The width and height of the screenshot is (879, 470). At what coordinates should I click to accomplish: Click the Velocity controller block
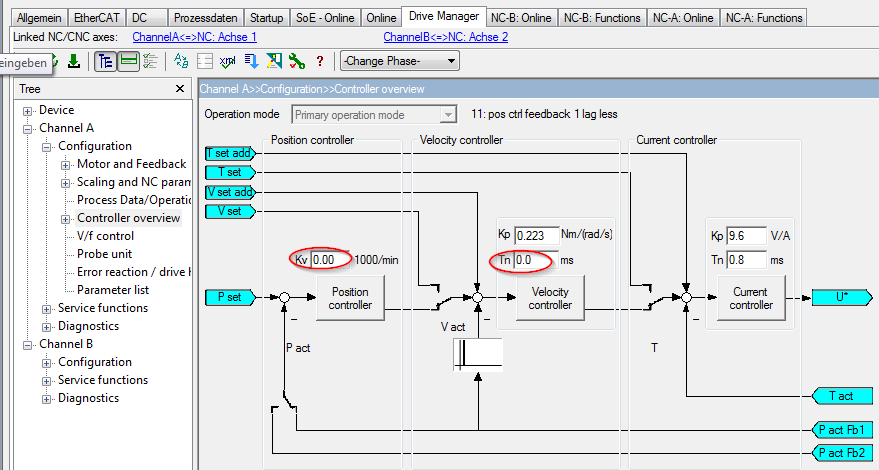[550, 298]
